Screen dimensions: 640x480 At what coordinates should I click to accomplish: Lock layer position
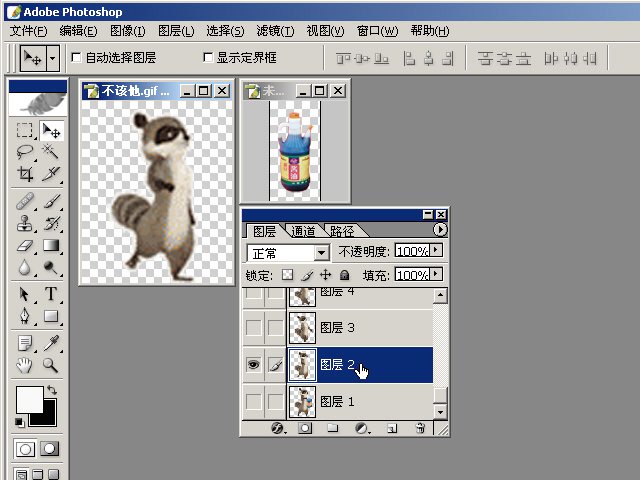pos(325,275)
